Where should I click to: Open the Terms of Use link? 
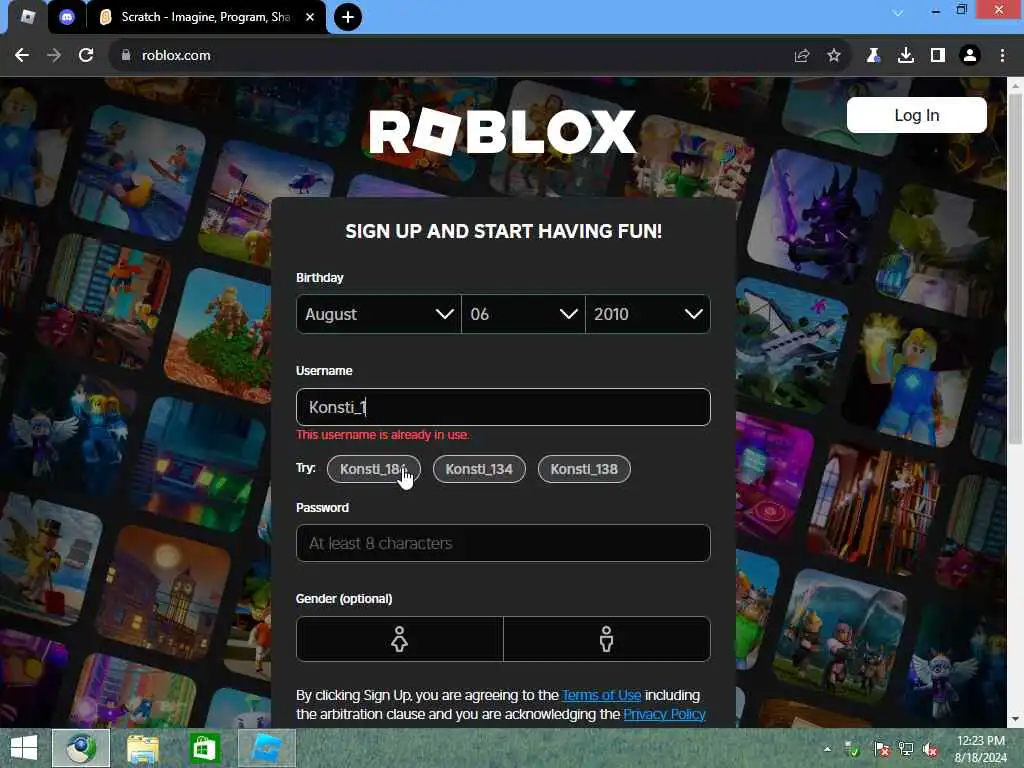601,695
